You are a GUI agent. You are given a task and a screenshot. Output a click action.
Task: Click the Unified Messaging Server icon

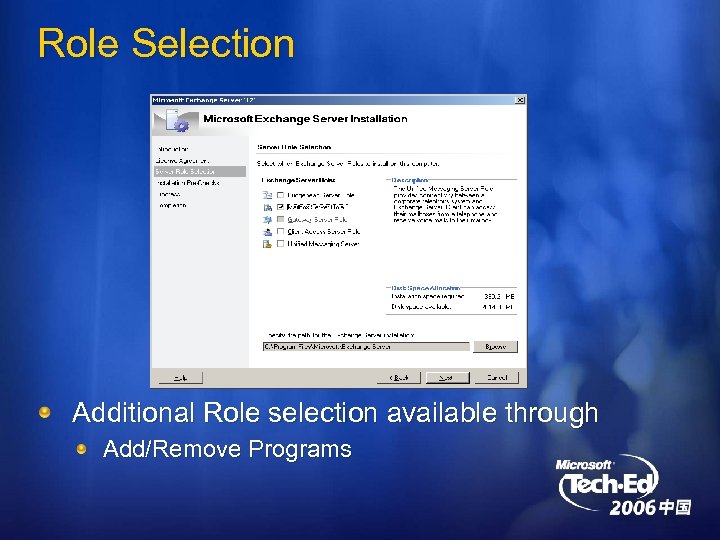click(267, 244)
